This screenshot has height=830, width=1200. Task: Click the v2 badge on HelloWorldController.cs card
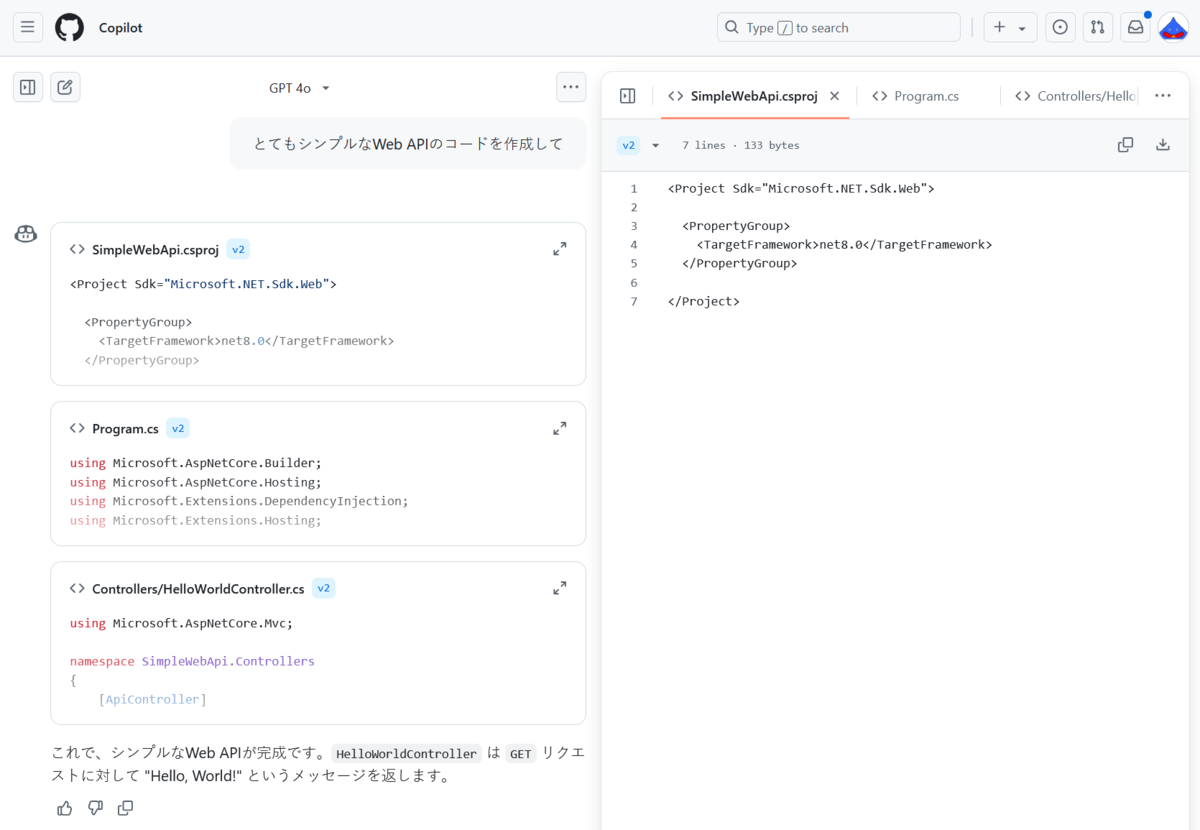(323, 588)
